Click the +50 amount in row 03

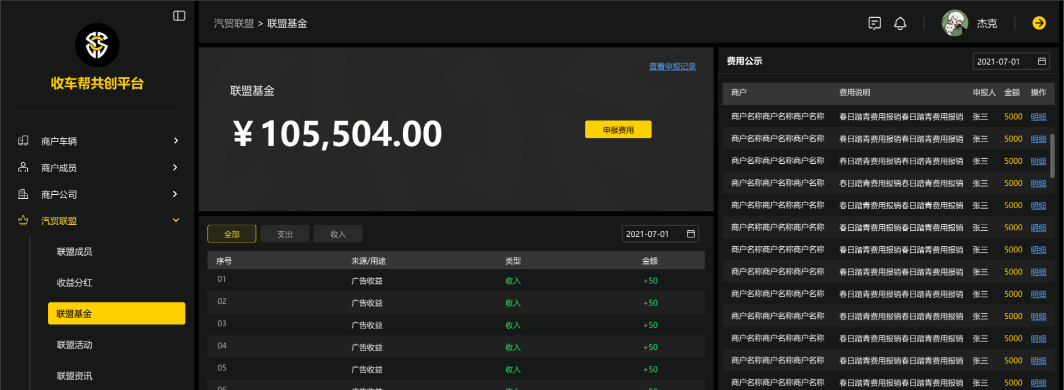(650, 325)
